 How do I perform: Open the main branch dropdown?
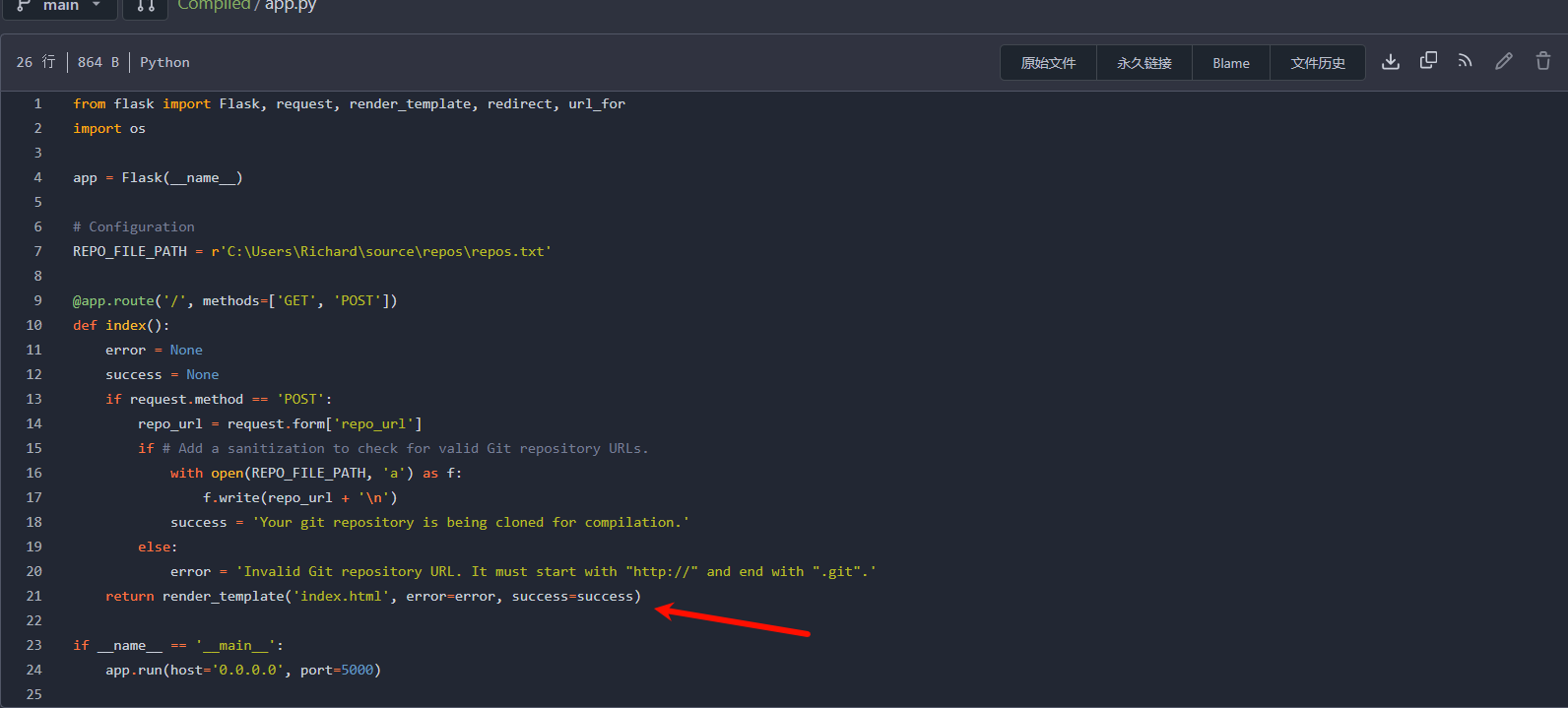click(59, 5)
